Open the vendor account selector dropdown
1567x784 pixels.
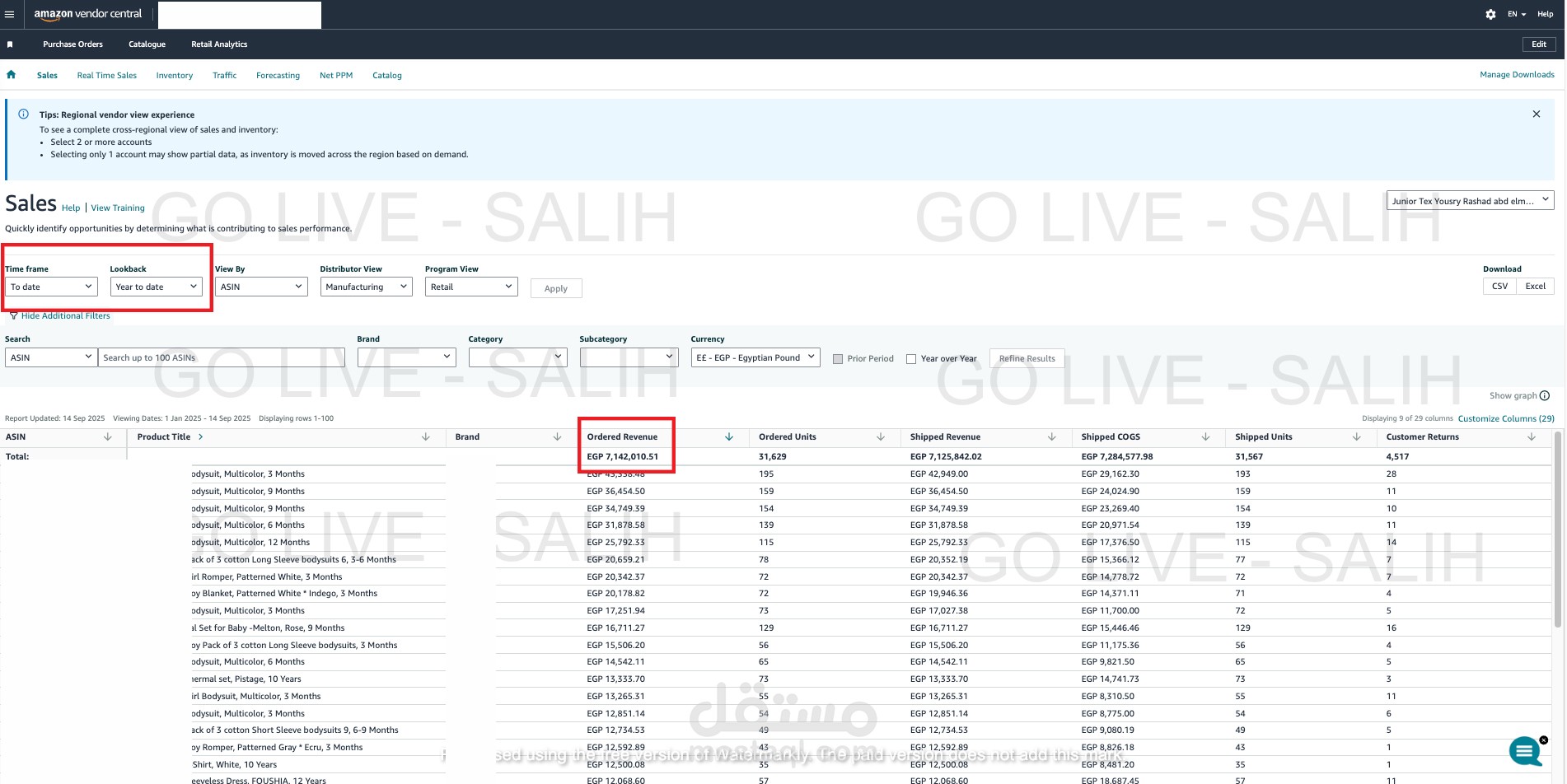tap(1470, 200)
